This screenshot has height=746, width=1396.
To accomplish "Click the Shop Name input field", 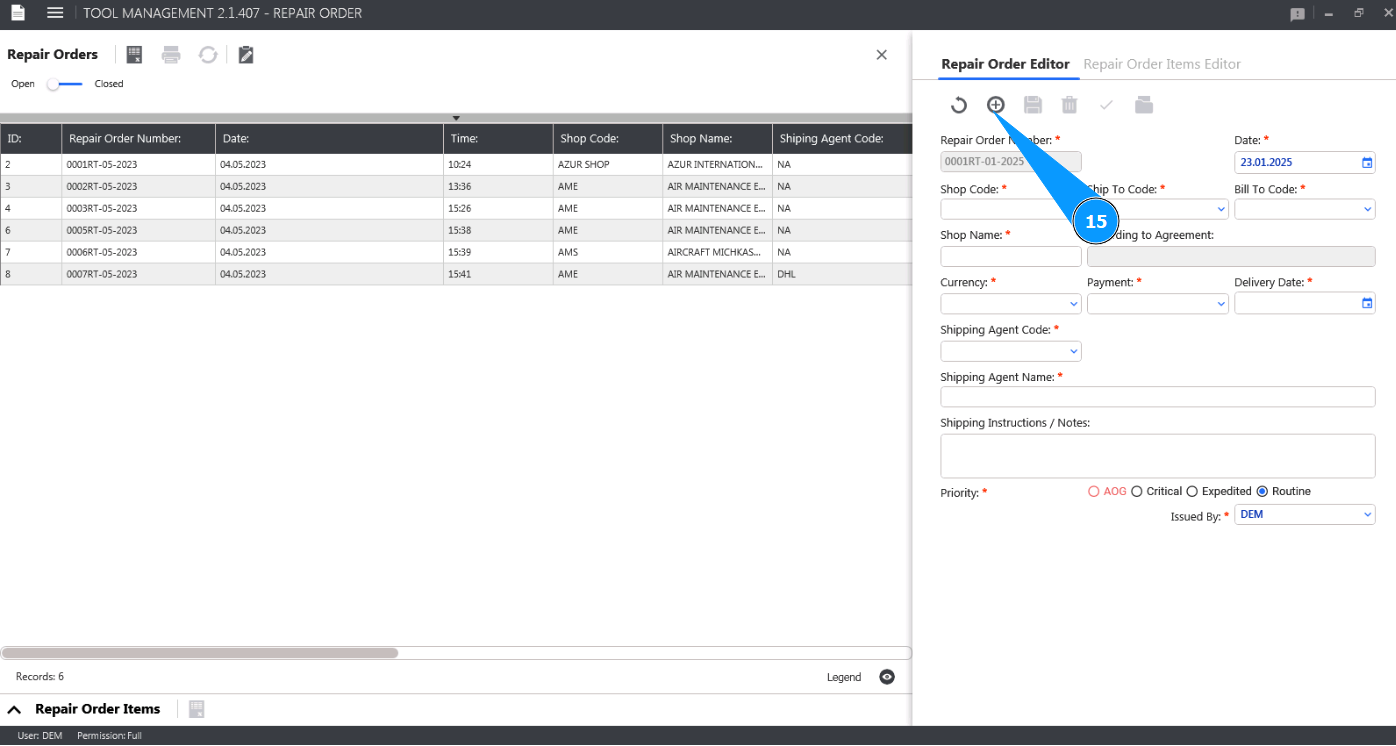I will pyautogui.click(x=1011, y=256).
